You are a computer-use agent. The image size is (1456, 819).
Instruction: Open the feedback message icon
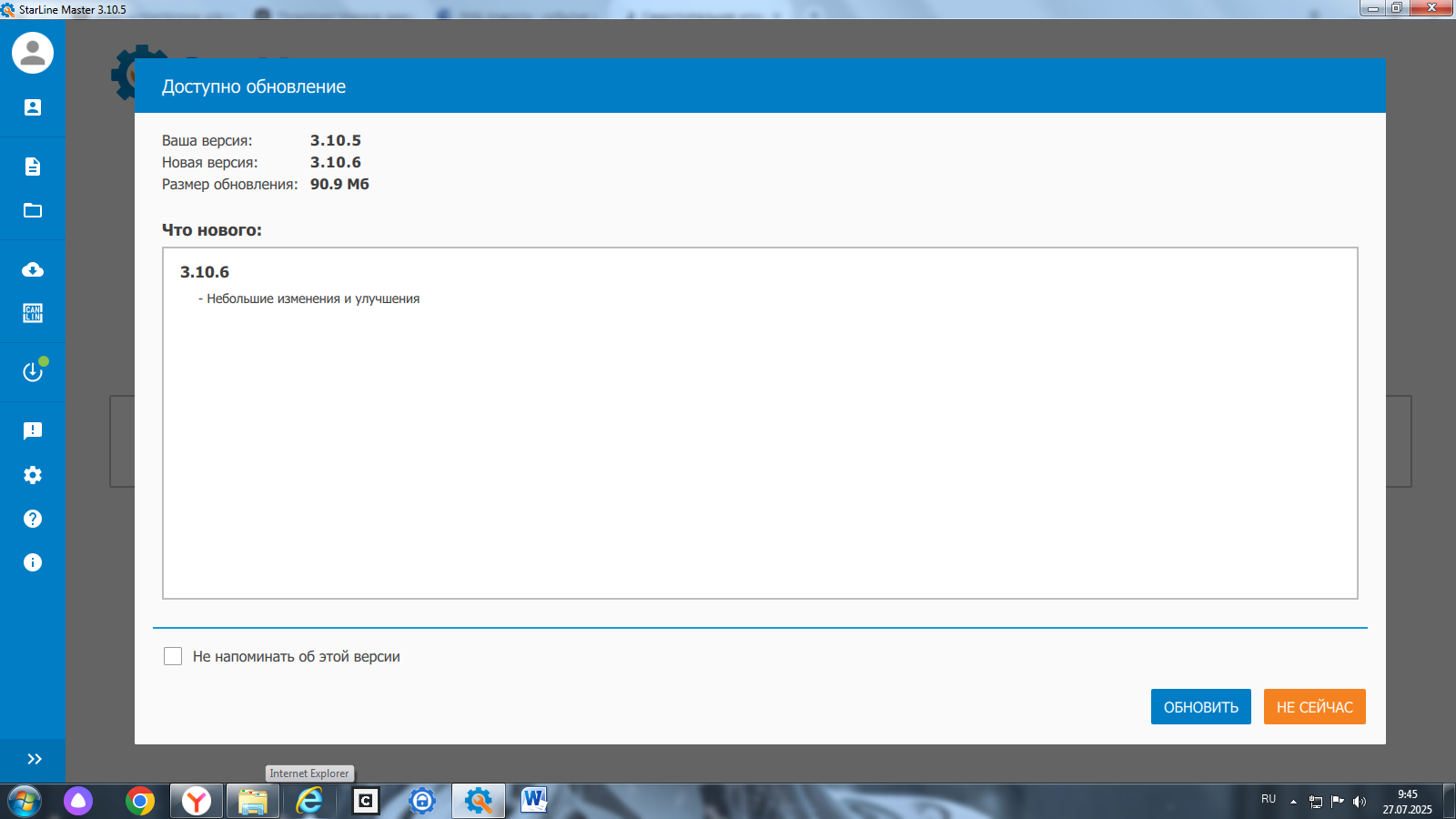coord(33,430)
